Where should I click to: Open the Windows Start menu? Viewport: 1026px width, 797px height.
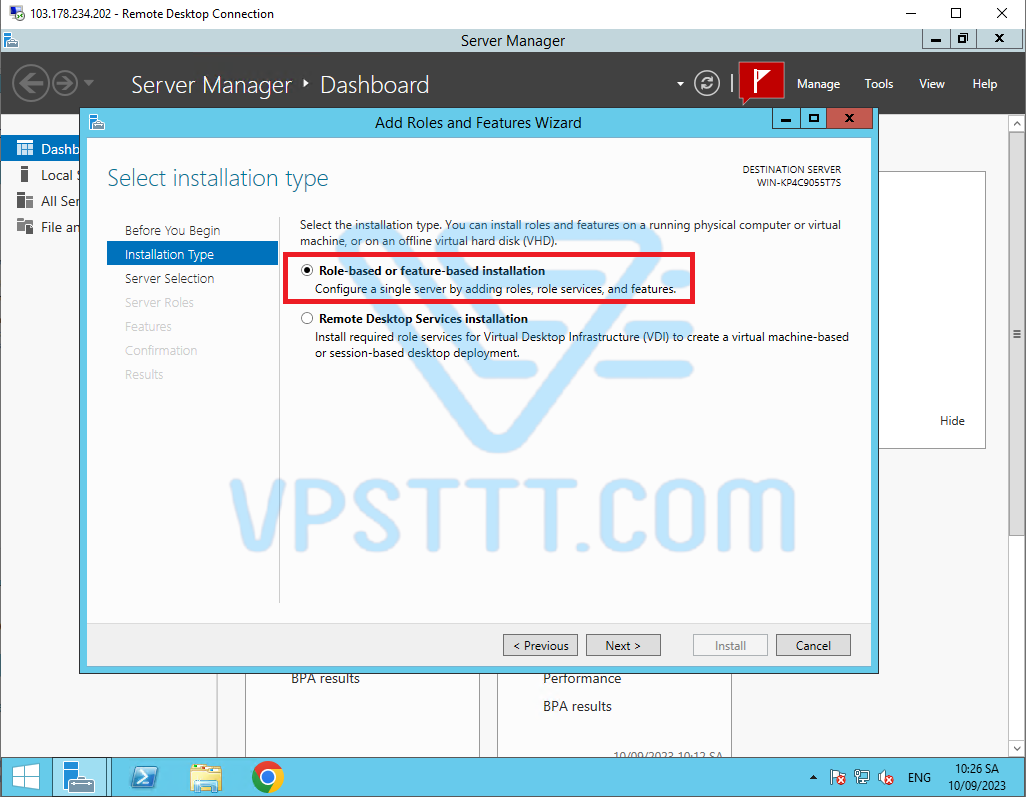click(26, 777)
